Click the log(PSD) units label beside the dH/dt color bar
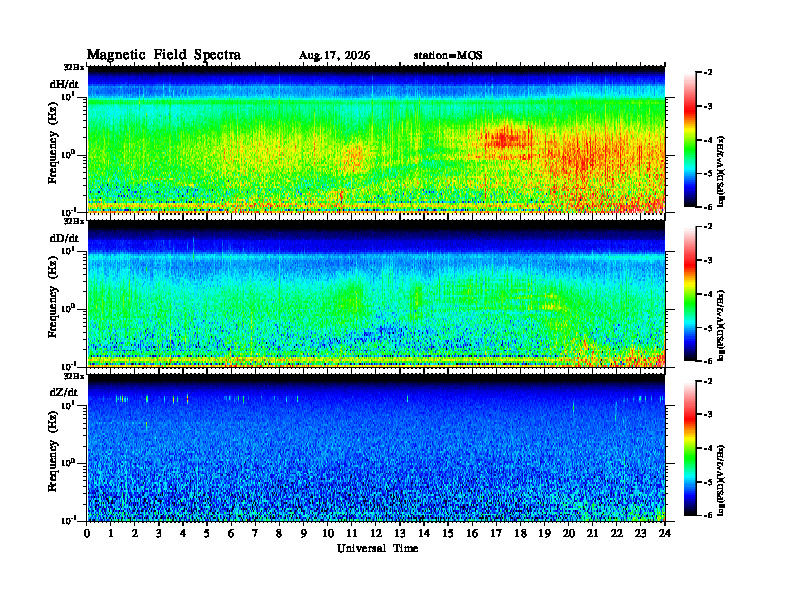 pyautogui.click(x=722, y=171)
